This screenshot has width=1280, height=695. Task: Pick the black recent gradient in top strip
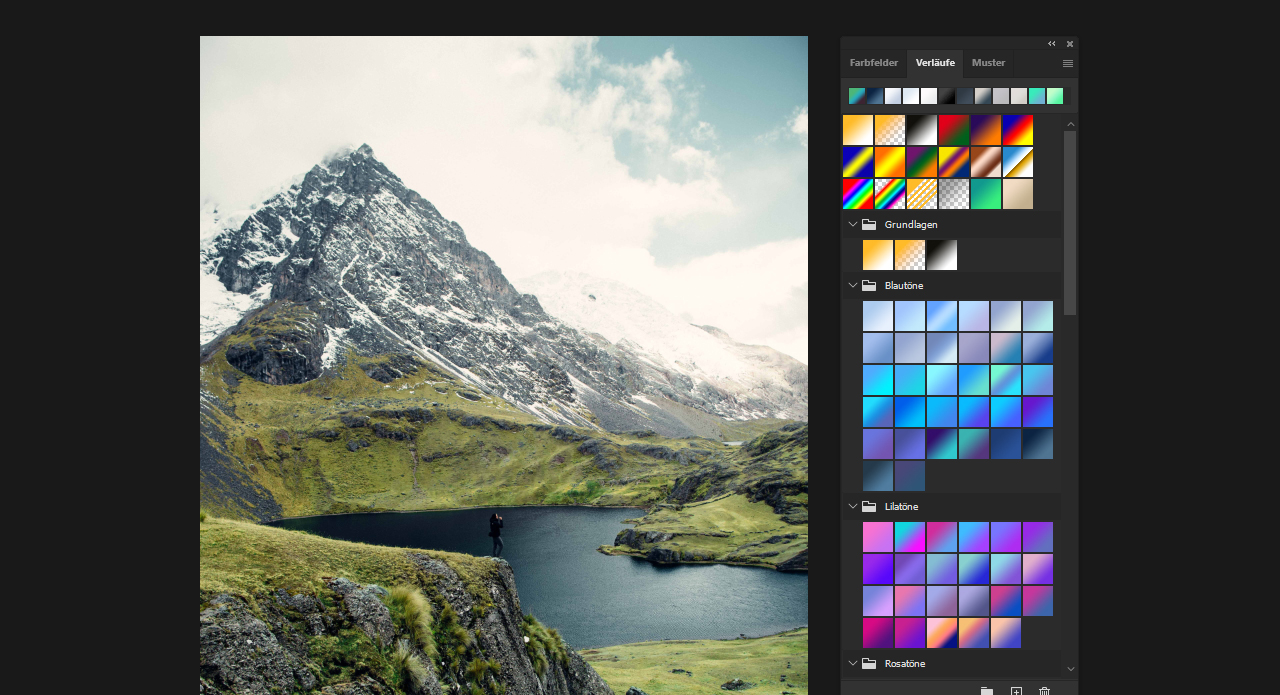pyautogui.click(x=947, y=96)
